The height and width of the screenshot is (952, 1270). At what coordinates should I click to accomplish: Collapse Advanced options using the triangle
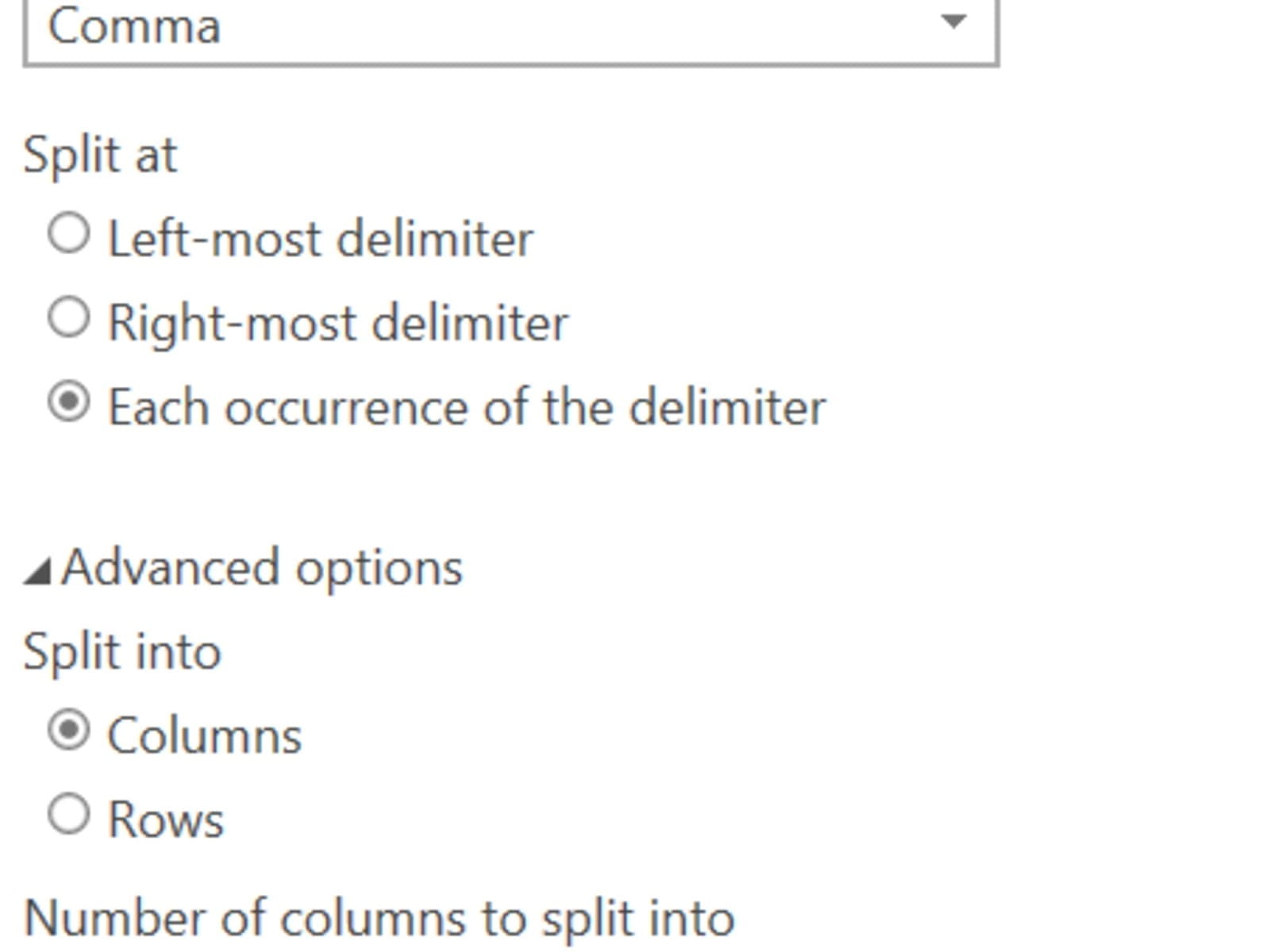(x=37, y=571)
